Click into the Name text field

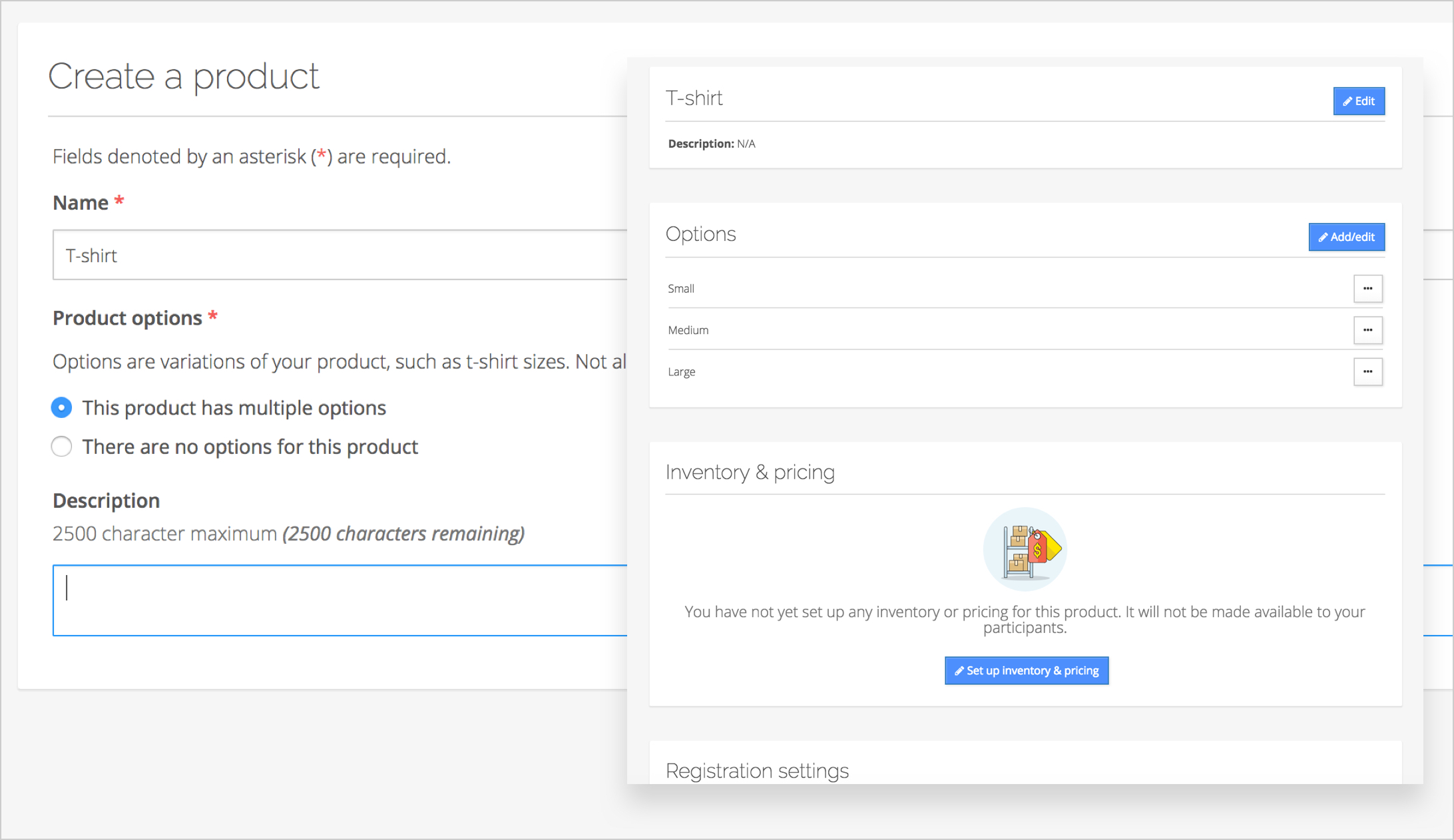(340, 256)
